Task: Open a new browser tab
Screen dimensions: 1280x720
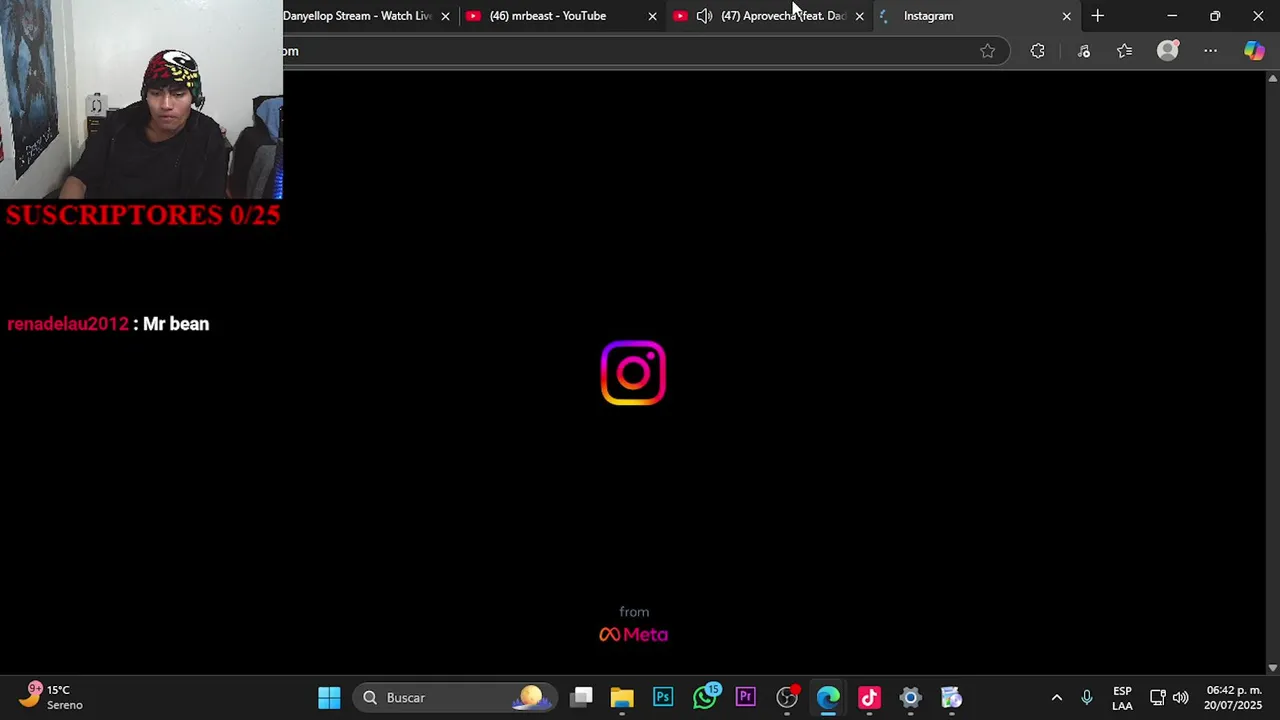Action: tap(1098, 16)
